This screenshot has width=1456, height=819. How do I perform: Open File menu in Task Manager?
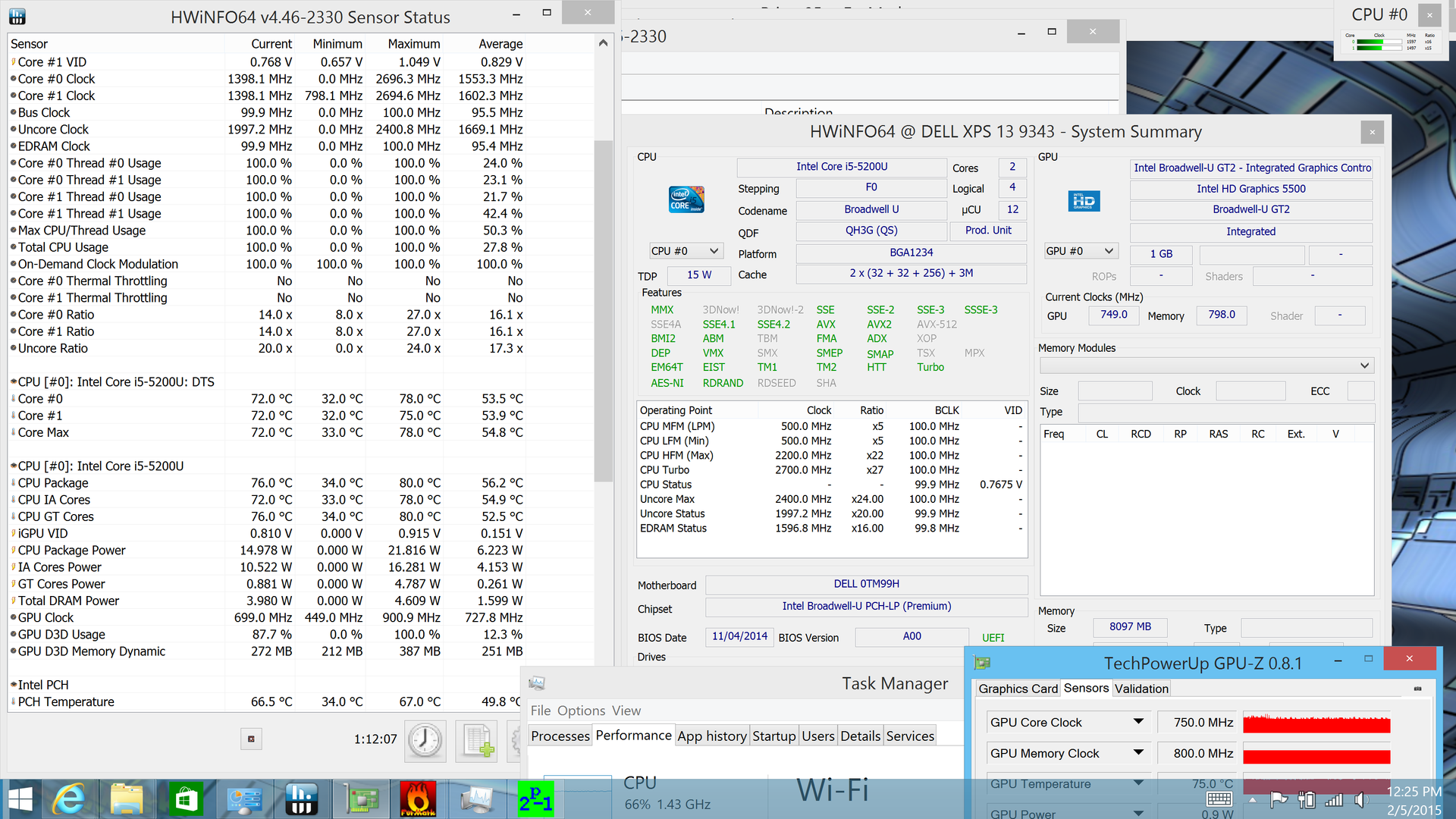tap(541, 711)
